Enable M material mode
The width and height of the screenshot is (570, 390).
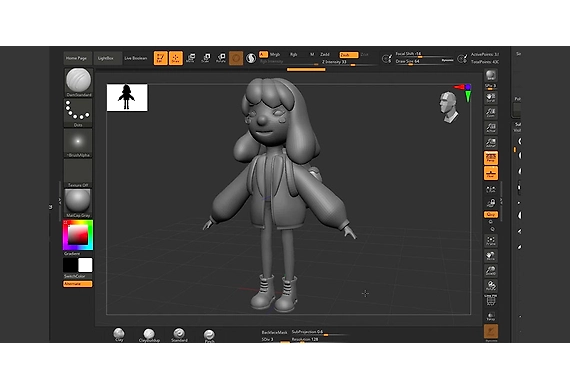pos(312,55)
